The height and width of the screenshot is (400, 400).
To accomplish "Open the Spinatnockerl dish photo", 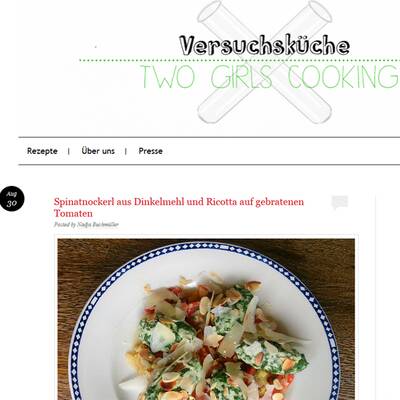I will (x=206, y=319).
